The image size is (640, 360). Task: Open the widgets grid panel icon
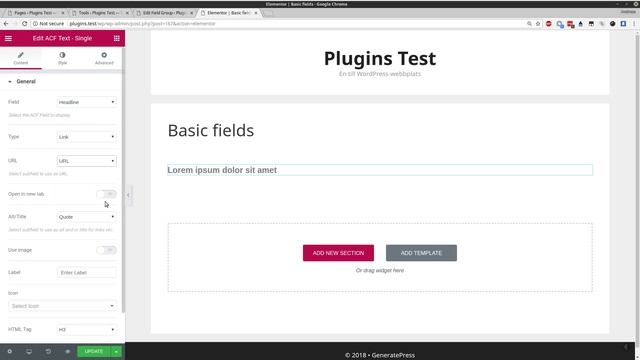(117, 38)
